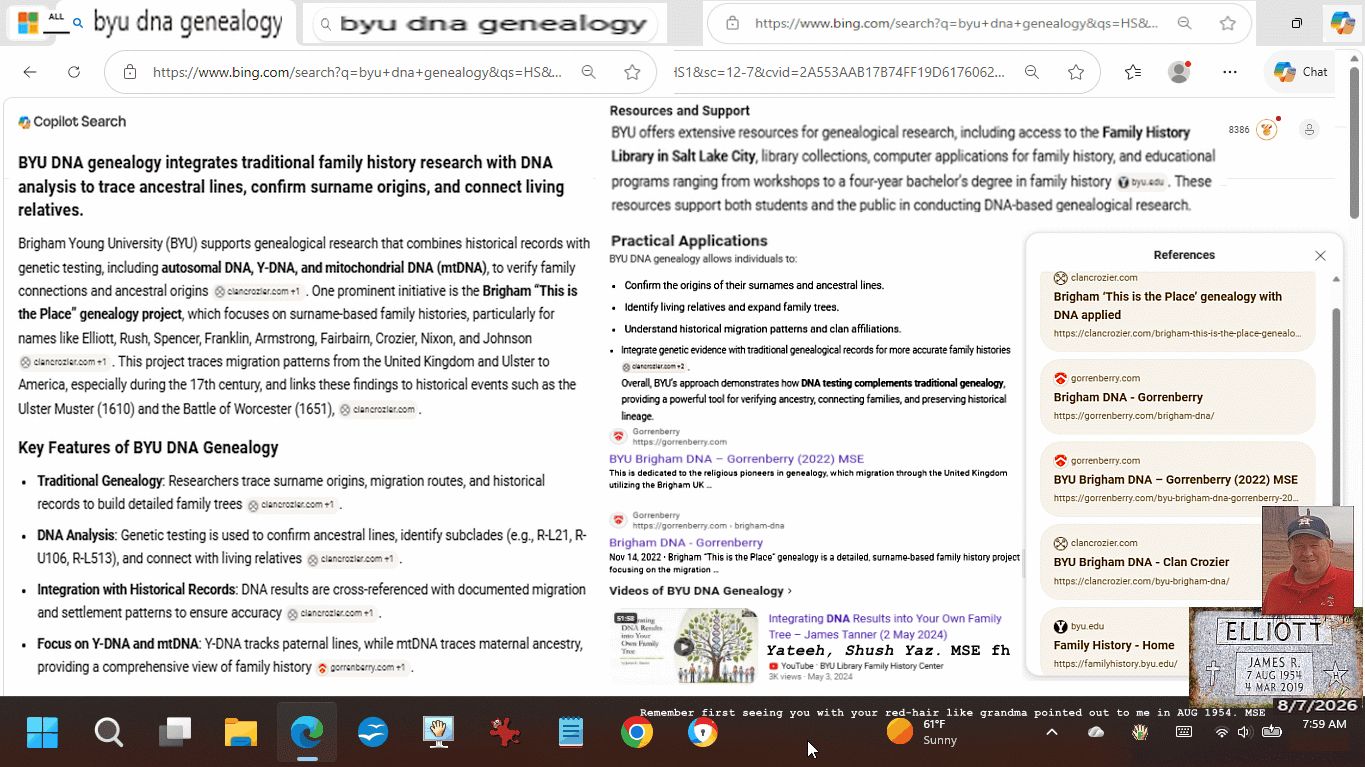Open the Copilot Chat button
Image resolution: width=1365 pixels, height=767 pixels.
[x=1300, y=72]
